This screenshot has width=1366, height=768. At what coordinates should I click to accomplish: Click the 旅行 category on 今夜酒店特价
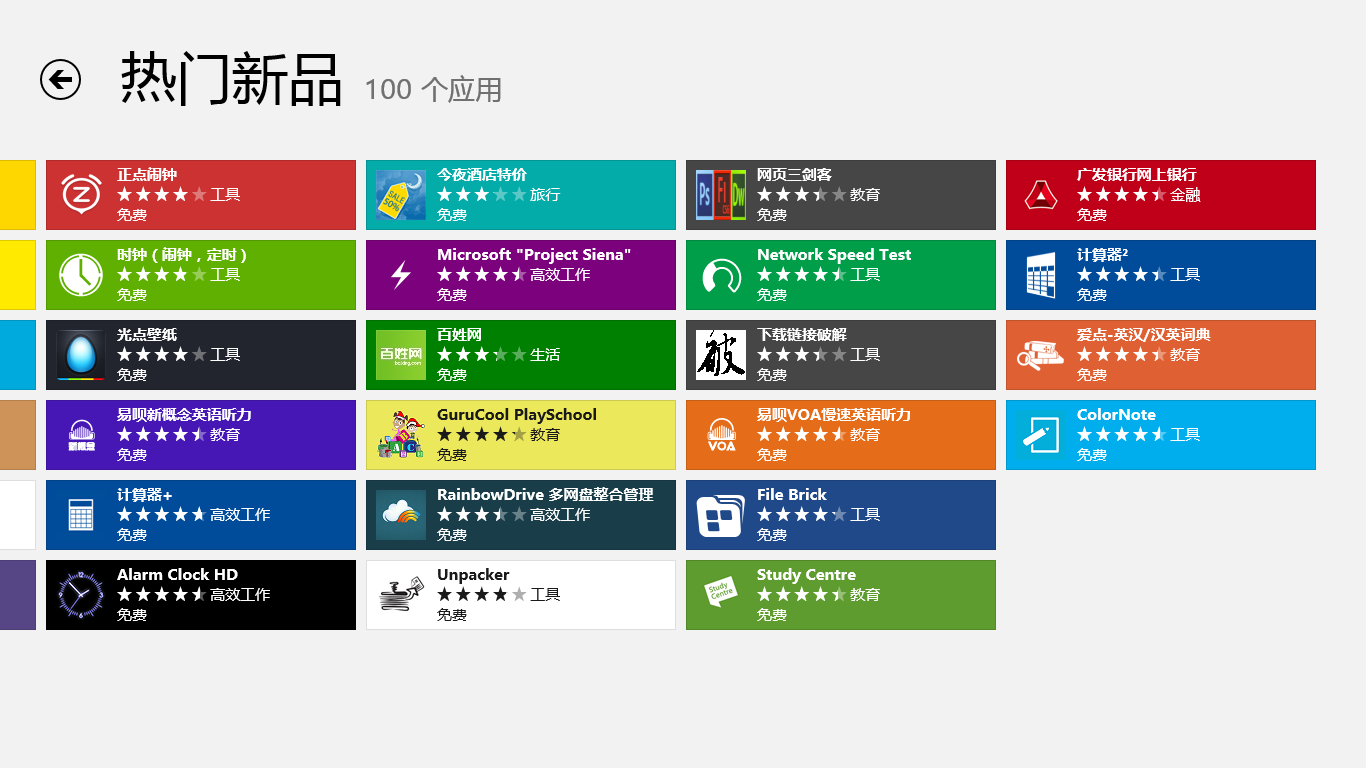(545, 195)
